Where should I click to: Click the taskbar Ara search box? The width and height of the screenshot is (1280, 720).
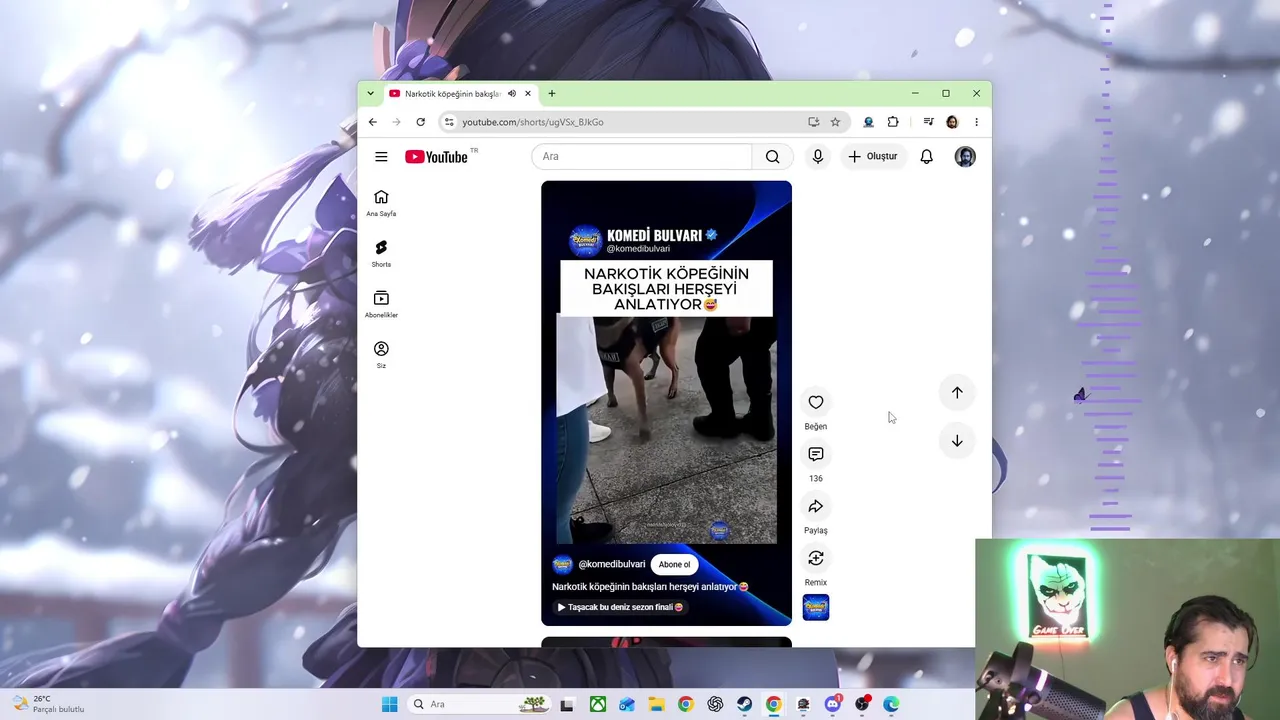click(x=480, y=704)
